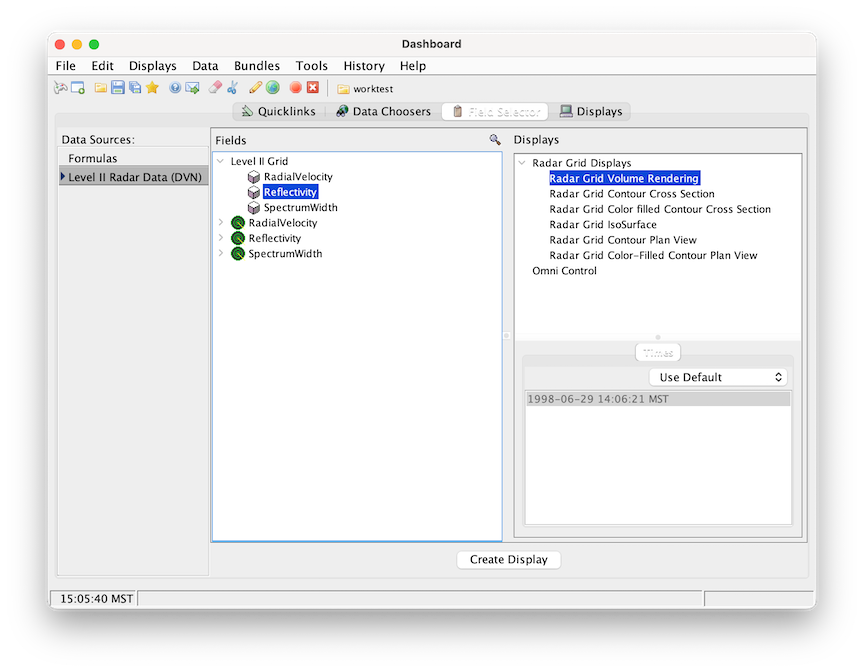Switch to the Data Choosers tab
This screenshot has width=864, height=672.
pyautogui.click(x=383, y=111)
